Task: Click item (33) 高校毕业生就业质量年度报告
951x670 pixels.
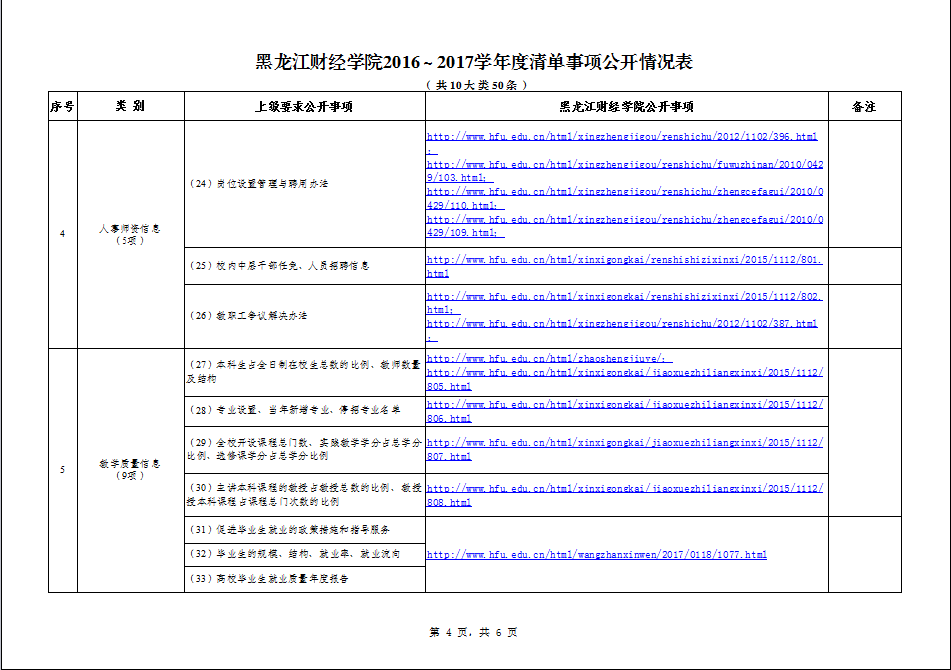Action: pos(269,579)
